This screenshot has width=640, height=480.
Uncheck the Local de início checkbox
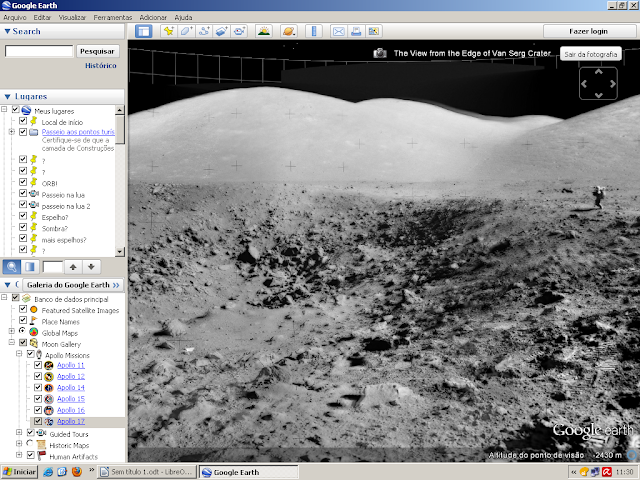(23, 121)
